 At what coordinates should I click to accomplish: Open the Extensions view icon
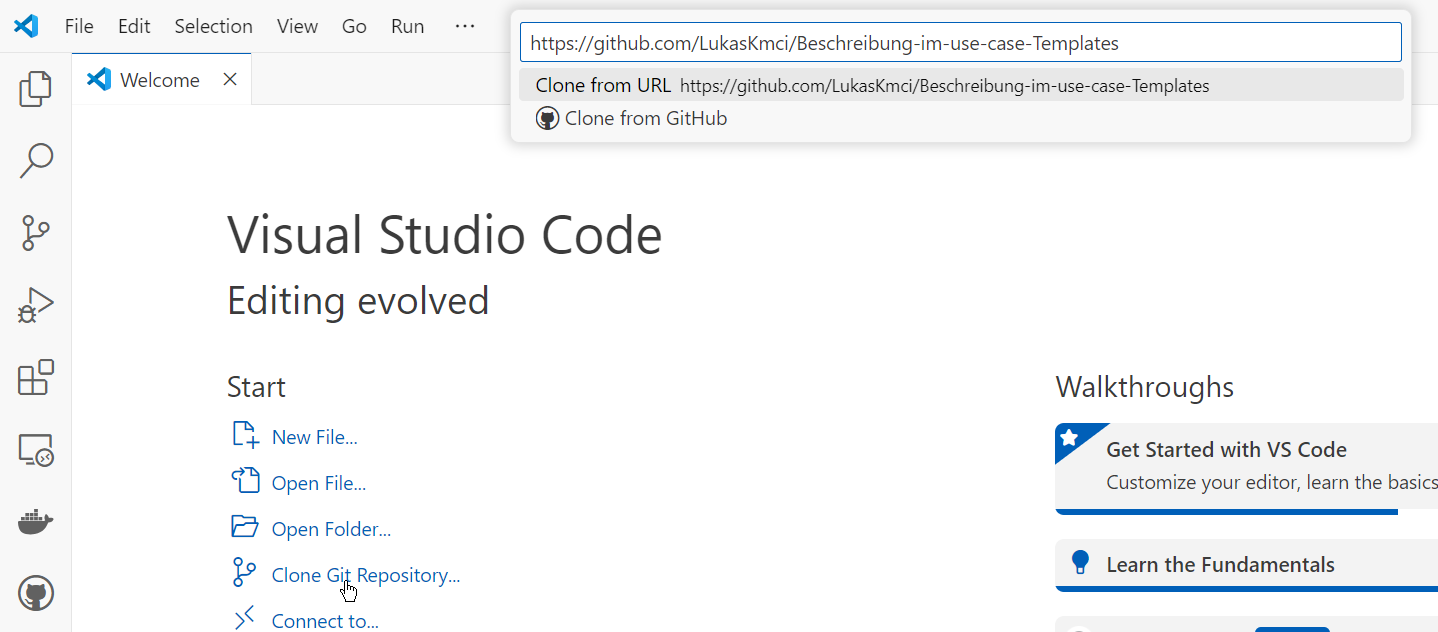pyautogui.click(x=36, y=377)
